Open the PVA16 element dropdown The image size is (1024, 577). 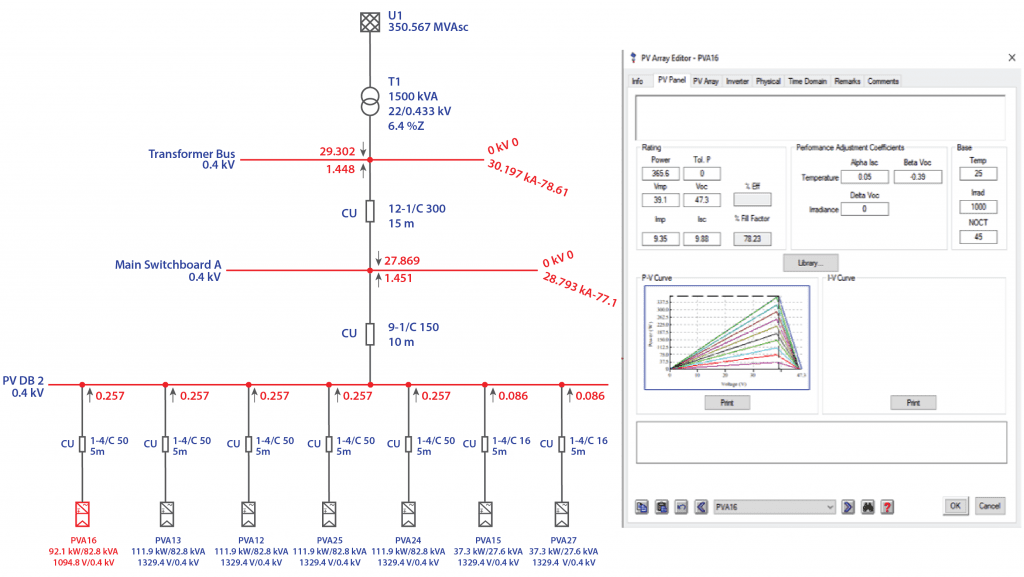[x=774, y=507]
